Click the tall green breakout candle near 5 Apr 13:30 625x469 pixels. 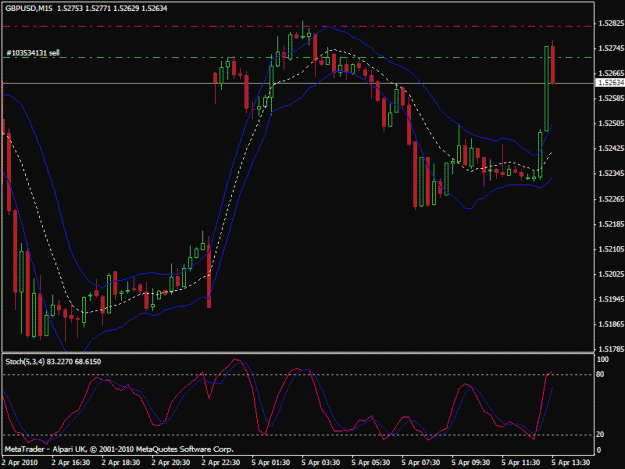pos(546,88)
